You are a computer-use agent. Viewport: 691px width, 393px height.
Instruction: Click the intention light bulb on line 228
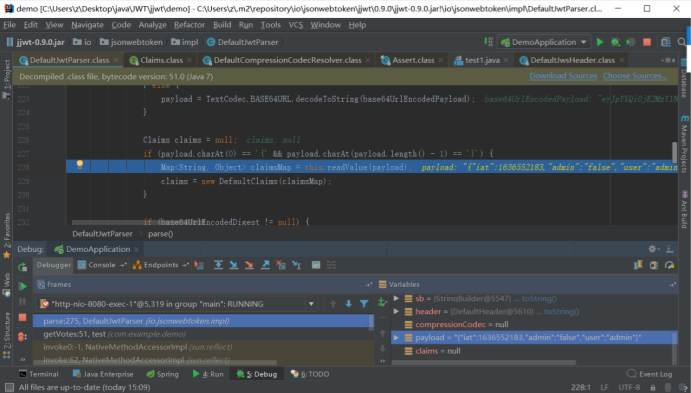point(80,165)
